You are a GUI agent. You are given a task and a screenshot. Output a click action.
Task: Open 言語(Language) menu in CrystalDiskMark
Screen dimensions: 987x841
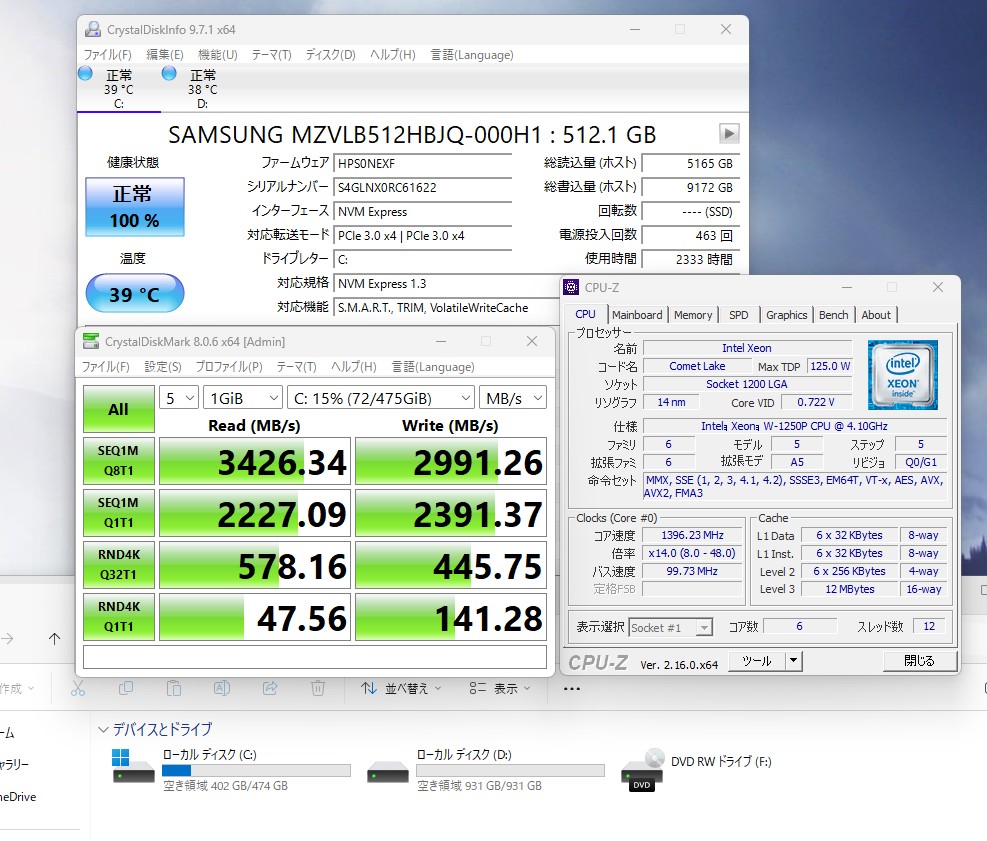coord(433,366)
